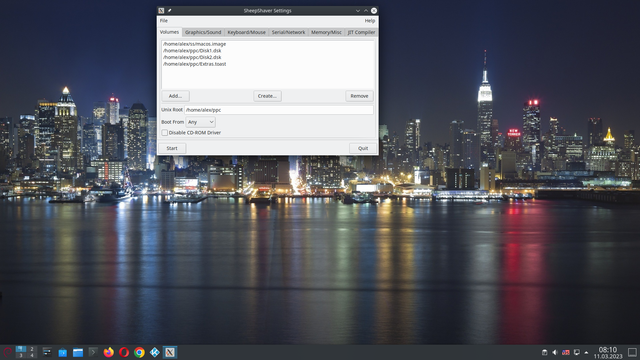Switch to virtual desktop 4 in pager
Image resolution: width=640 pixels, height=360 pixels.
pyautogui.click(x=32, y=356)
